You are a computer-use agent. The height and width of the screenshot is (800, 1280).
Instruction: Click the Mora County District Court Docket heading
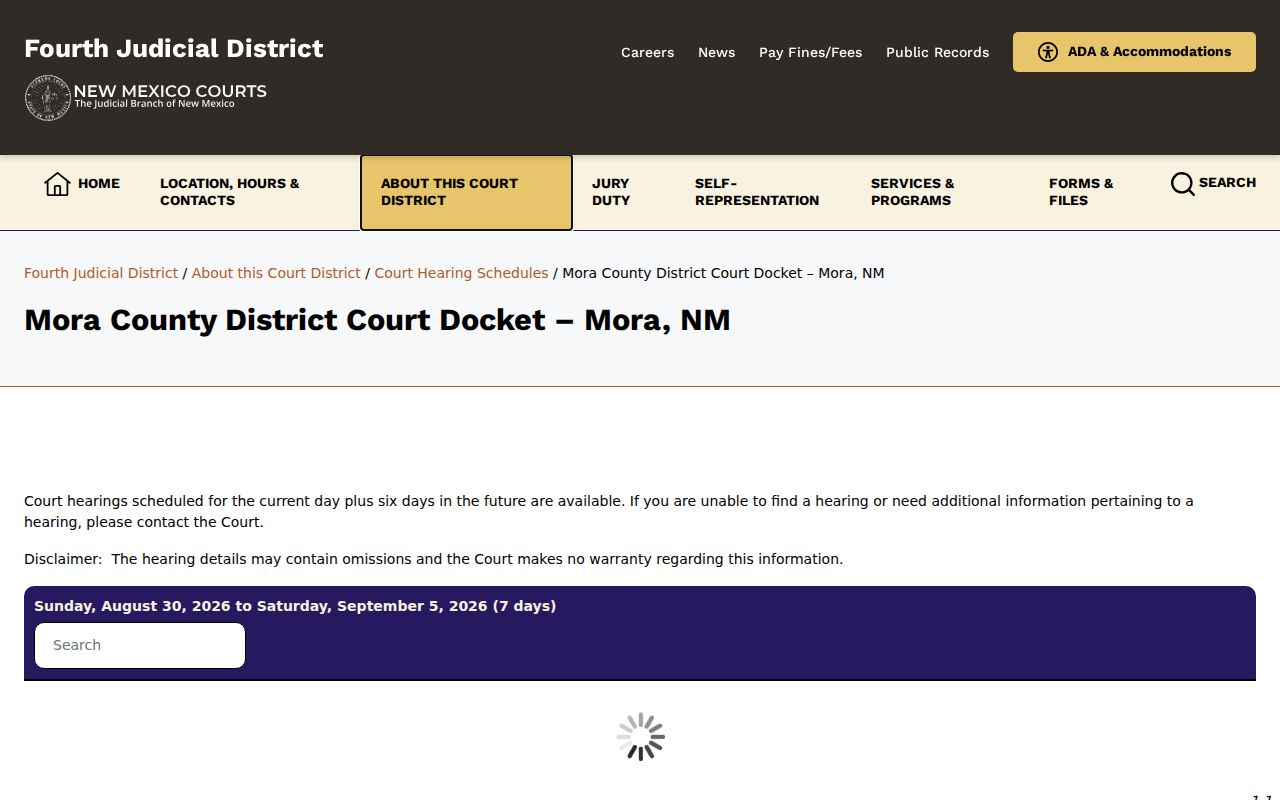[x=377, y=320]
